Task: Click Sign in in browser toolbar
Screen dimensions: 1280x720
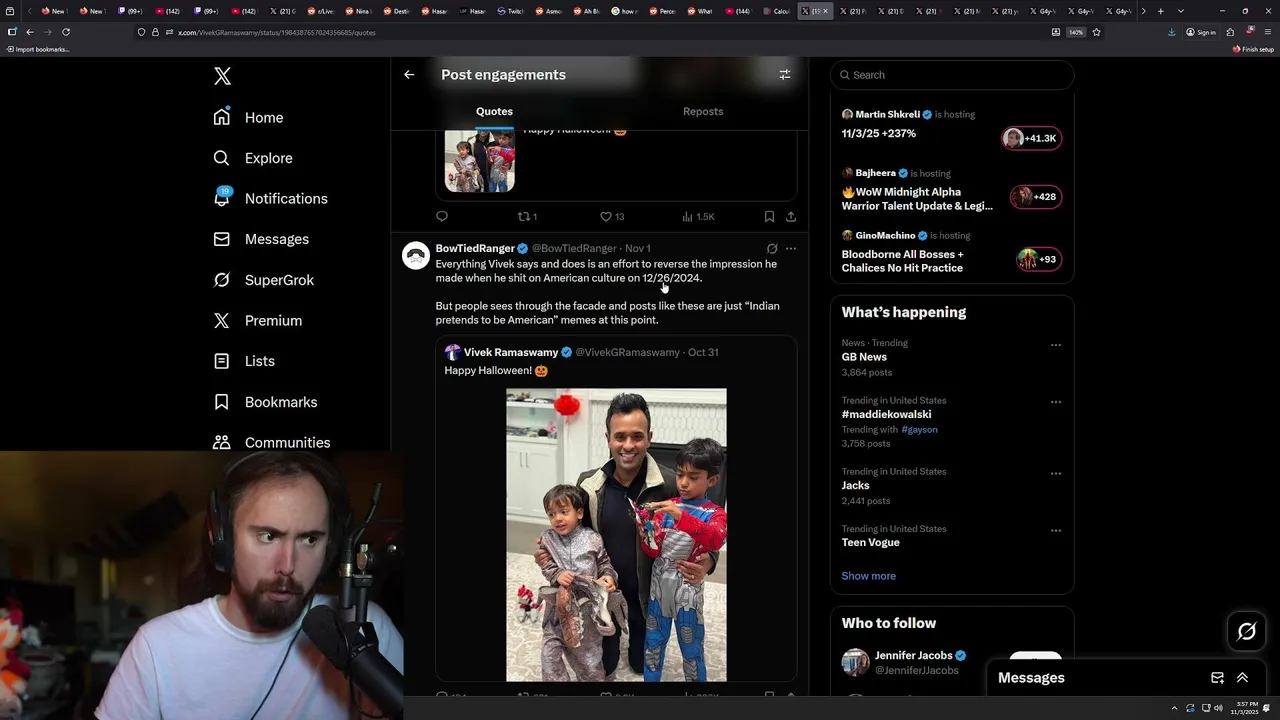Action: (1201, 32)
